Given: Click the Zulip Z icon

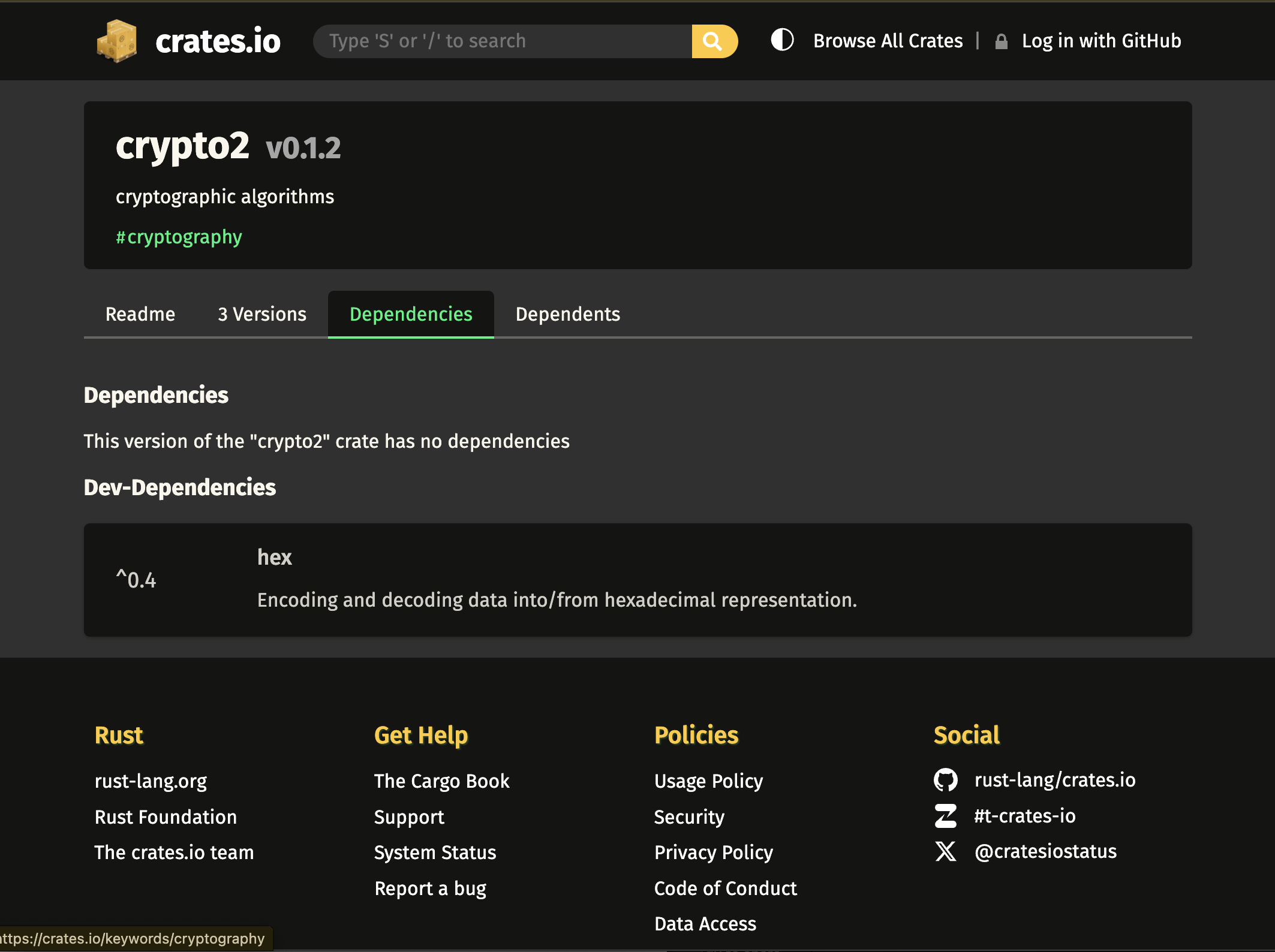Looking at the screenshot, I should pyautogui.click(x=946, y=816).
